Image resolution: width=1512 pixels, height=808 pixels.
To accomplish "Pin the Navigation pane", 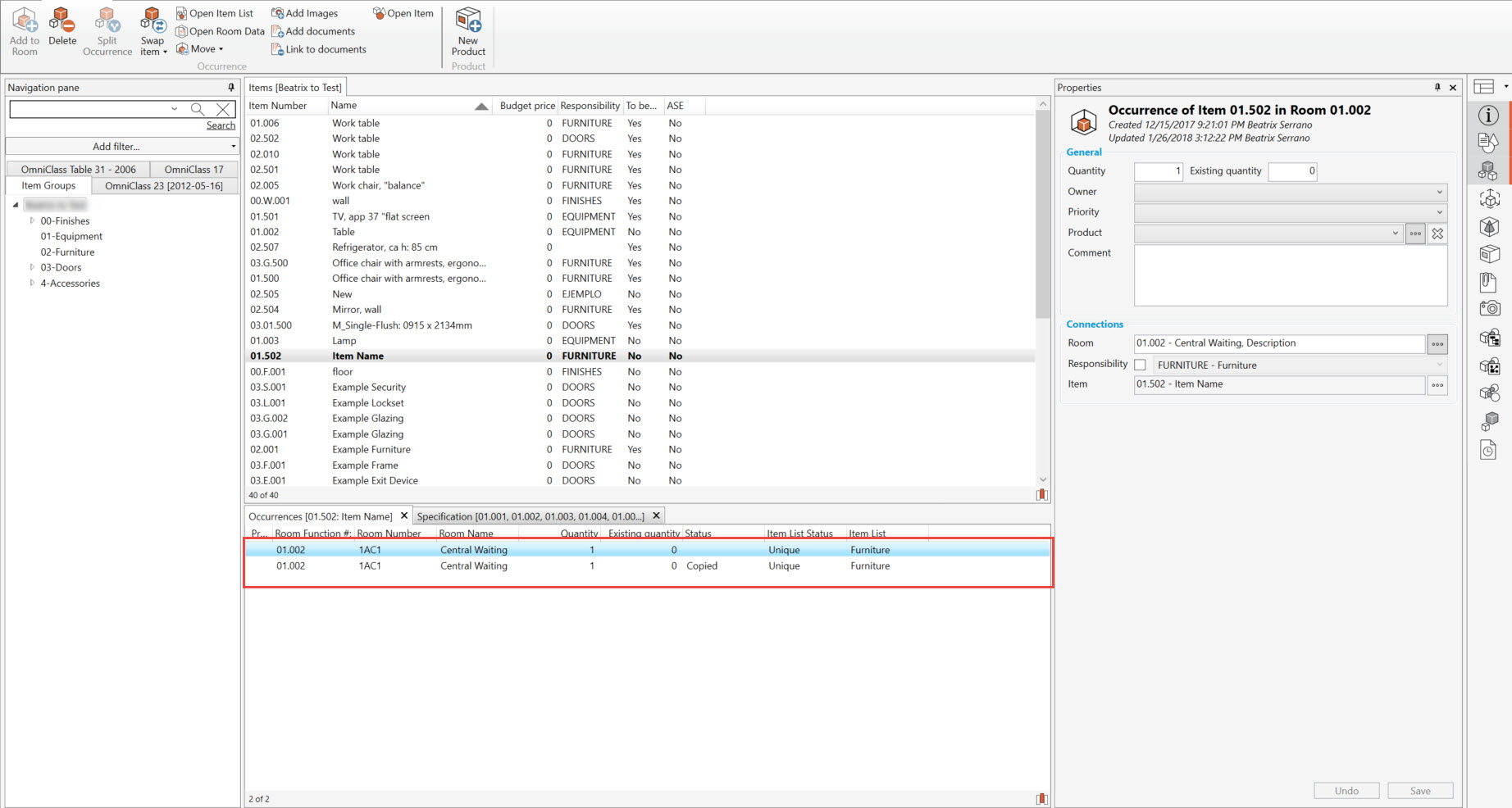I will coord(231,88).
